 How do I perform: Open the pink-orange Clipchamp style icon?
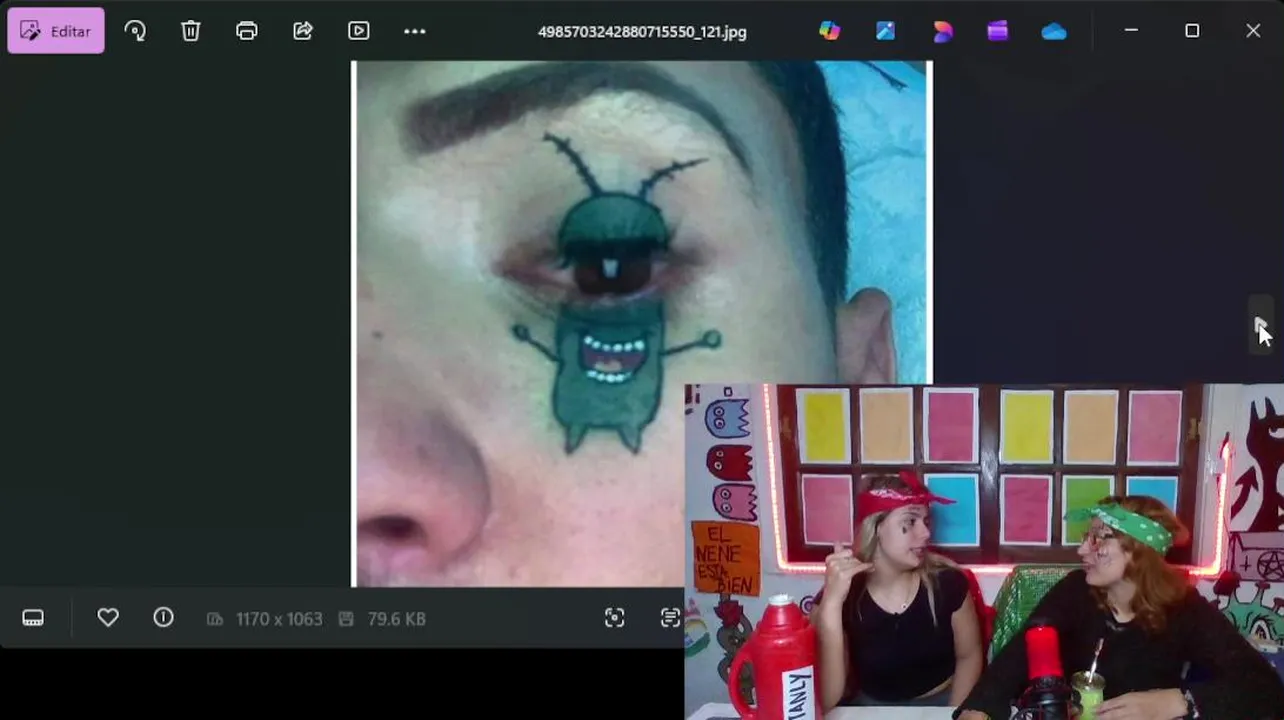click(x=942, y=31)
